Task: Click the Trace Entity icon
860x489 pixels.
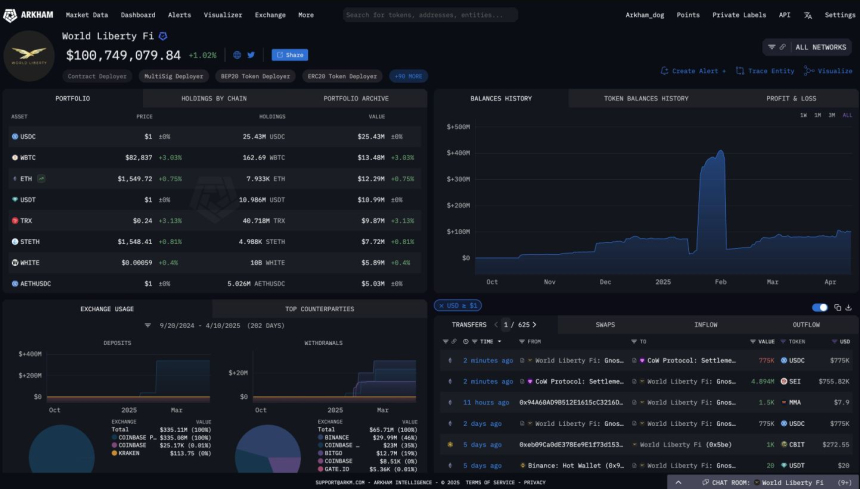Action: click(x=740, y=71)
